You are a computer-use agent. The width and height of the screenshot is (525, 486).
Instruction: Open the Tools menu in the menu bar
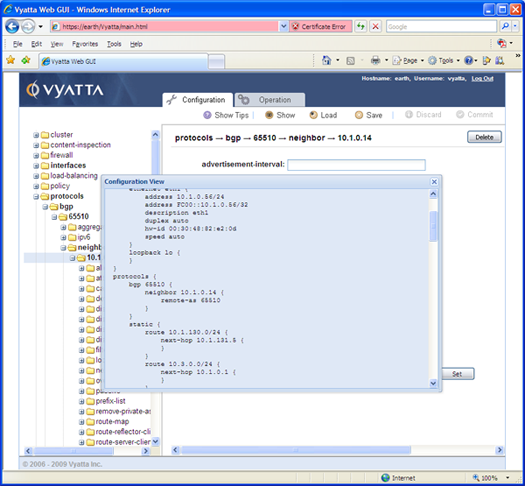click(x=114, y=44)
